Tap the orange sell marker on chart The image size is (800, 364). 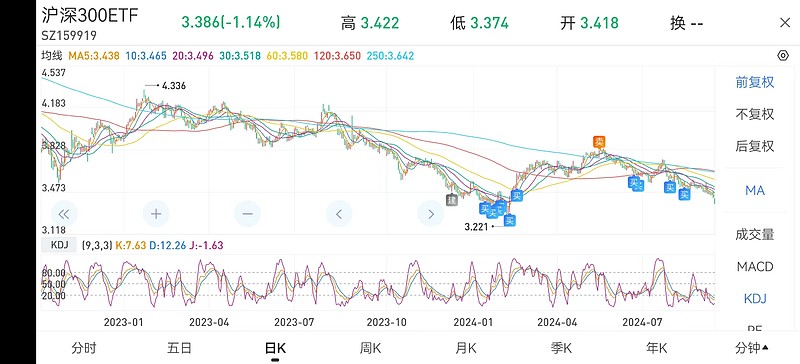[x=599, y=142]
